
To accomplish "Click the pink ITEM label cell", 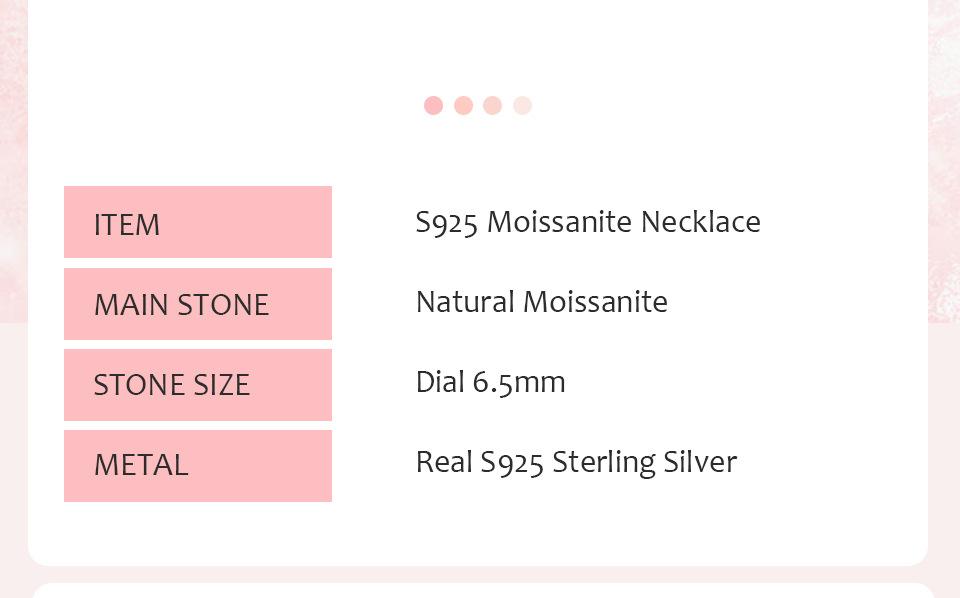I will 198,222.
